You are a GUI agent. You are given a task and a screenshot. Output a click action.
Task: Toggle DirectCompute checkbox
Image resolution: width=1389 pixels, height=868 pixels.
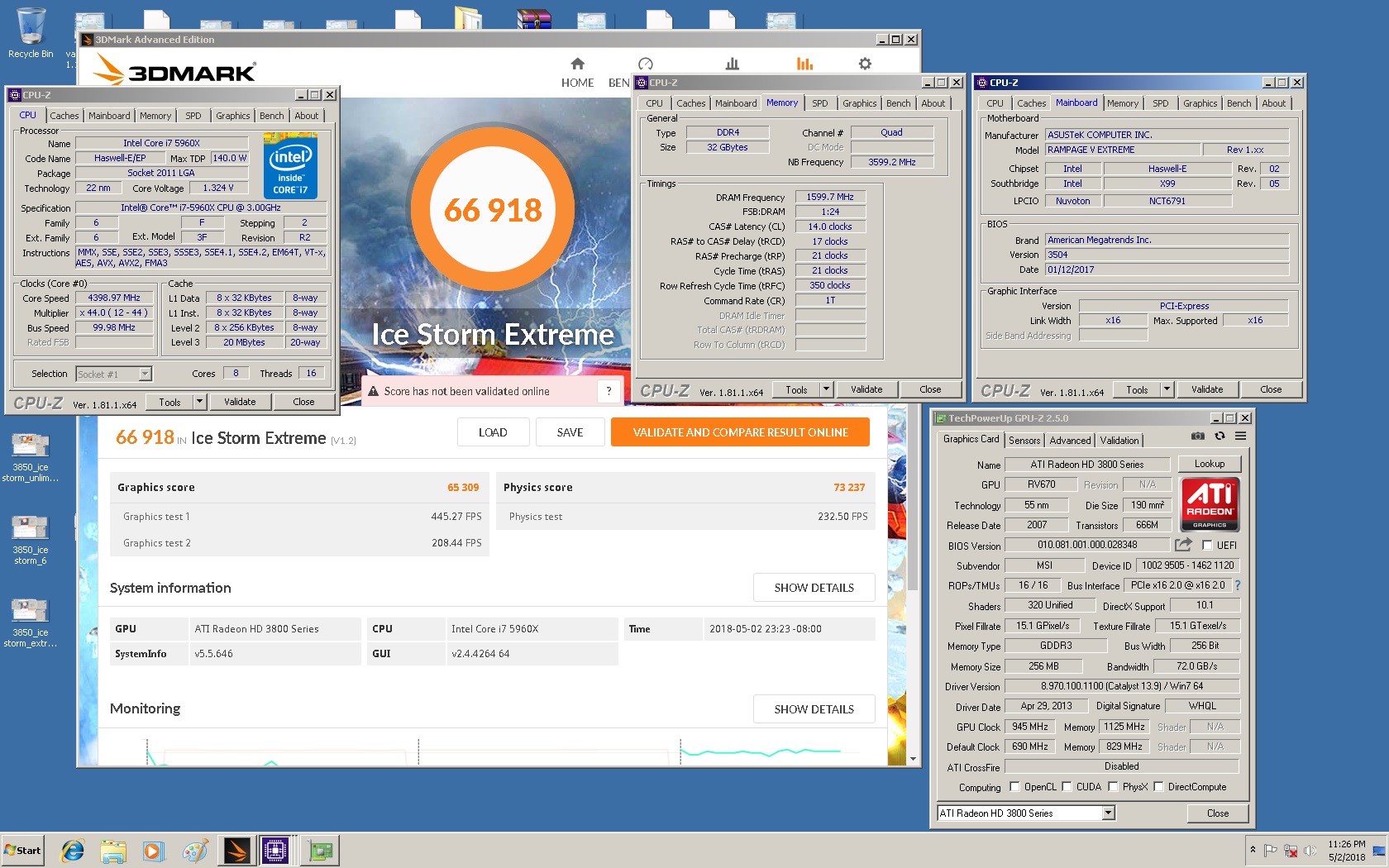point(1158,787)
